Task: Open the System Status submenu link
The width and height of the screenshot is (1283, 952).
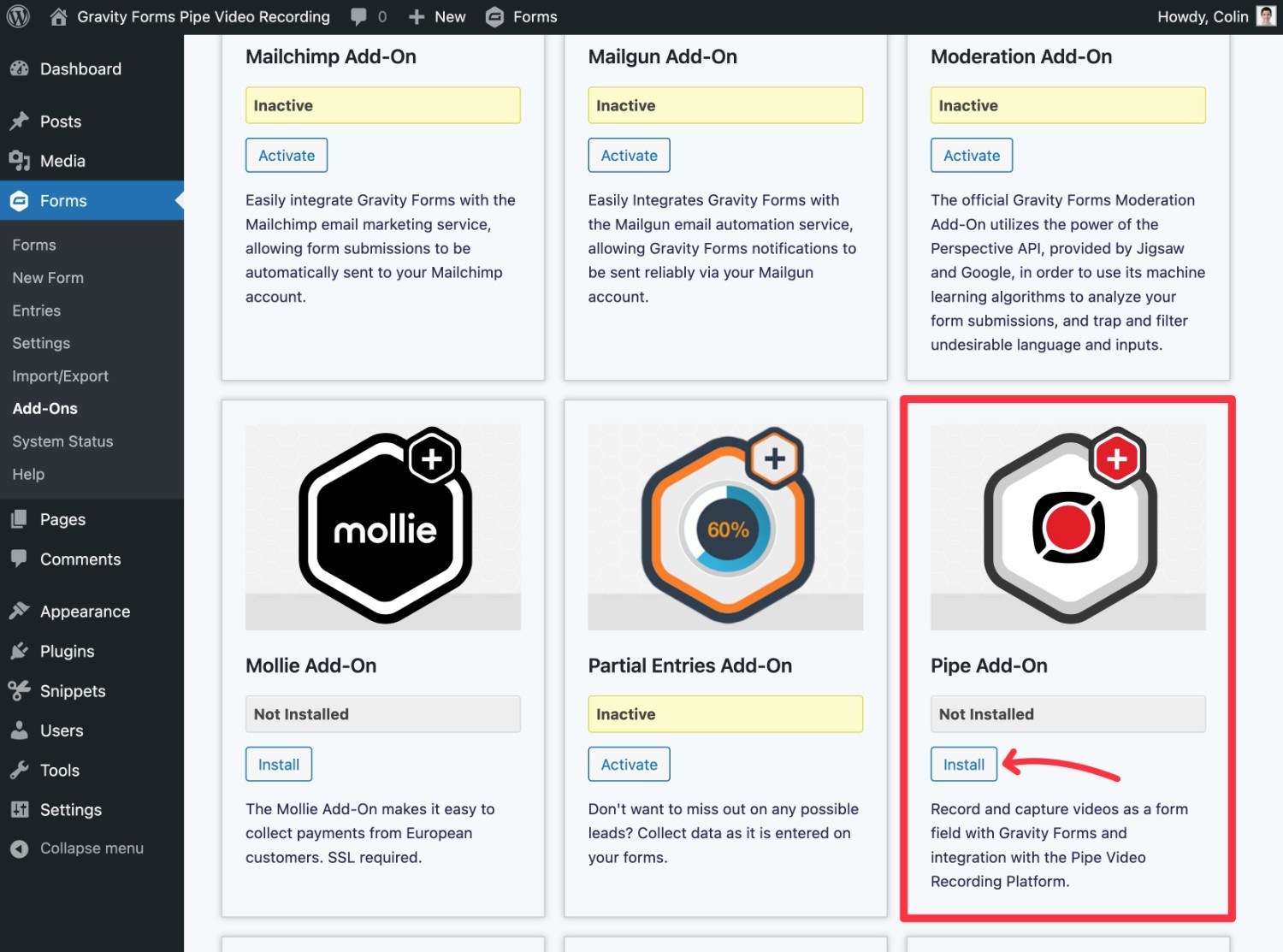Action: pyautogui.click(x=62, y=441)
